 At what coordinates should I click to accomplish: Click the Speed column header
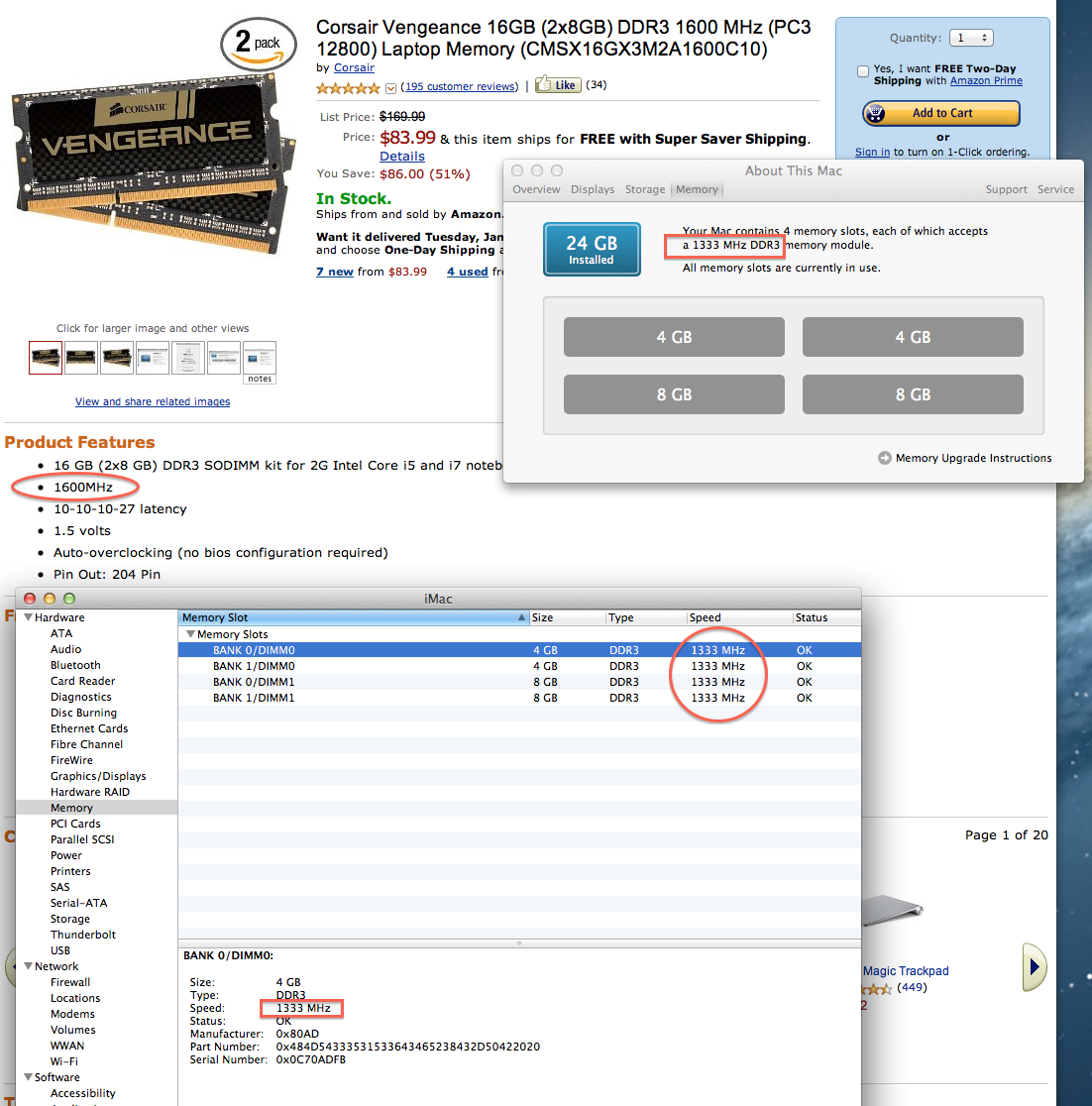tap(739, 617)
